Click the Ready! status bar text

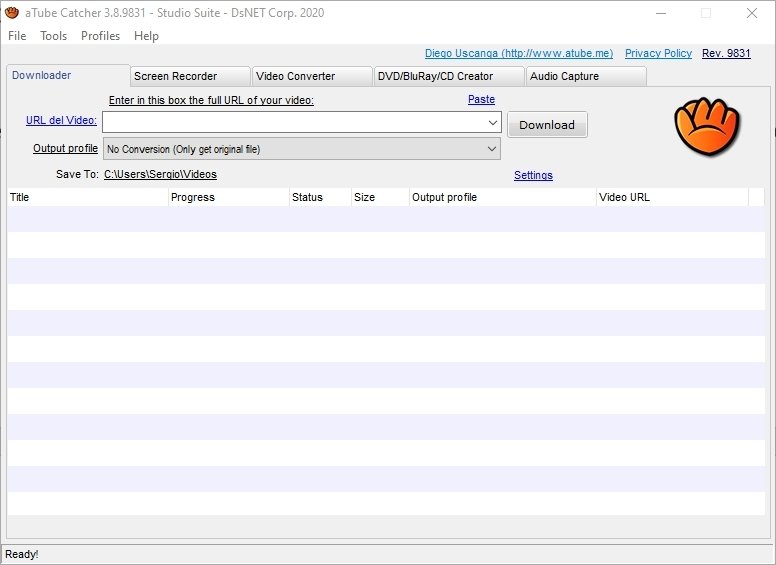click(22, 554)
